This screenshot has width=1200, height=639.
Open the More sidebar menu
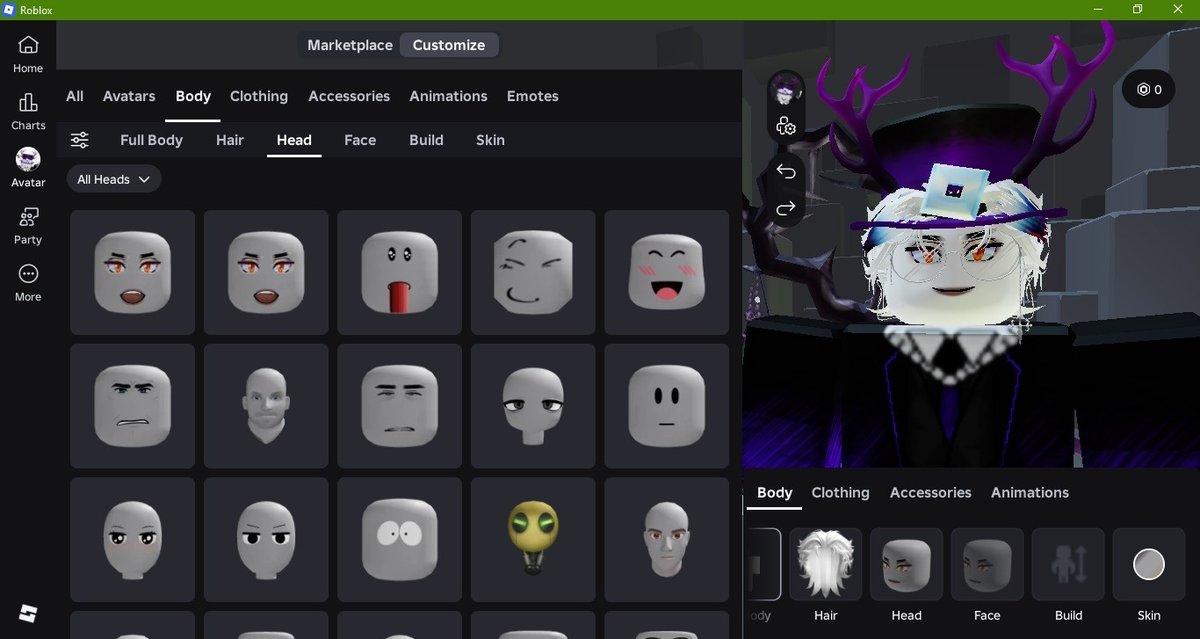click(28, 282)
